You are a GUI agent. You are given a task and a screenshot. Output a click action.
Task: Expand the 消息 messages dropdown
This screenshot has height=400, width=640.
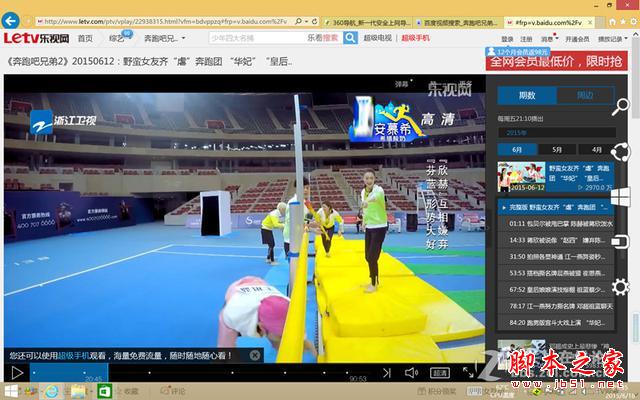[549, 39]
